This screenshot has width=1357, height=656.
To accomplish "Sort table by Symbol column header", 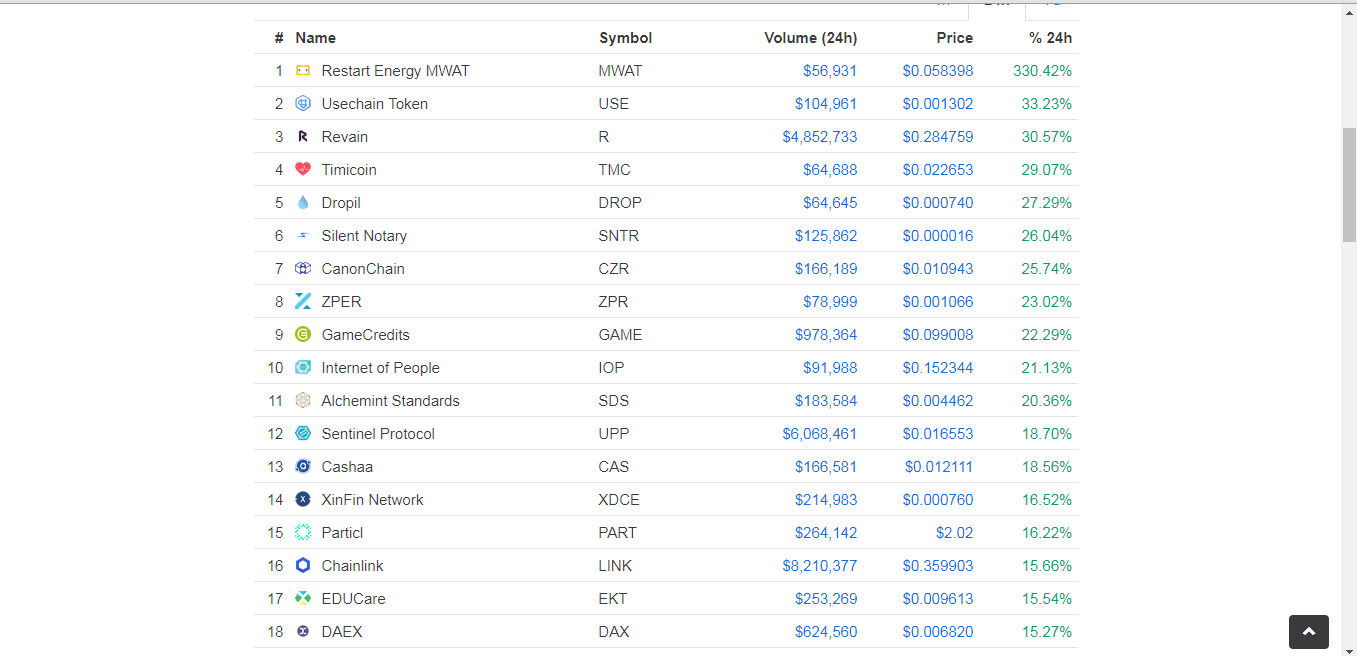I will click(x=625, y=38).
